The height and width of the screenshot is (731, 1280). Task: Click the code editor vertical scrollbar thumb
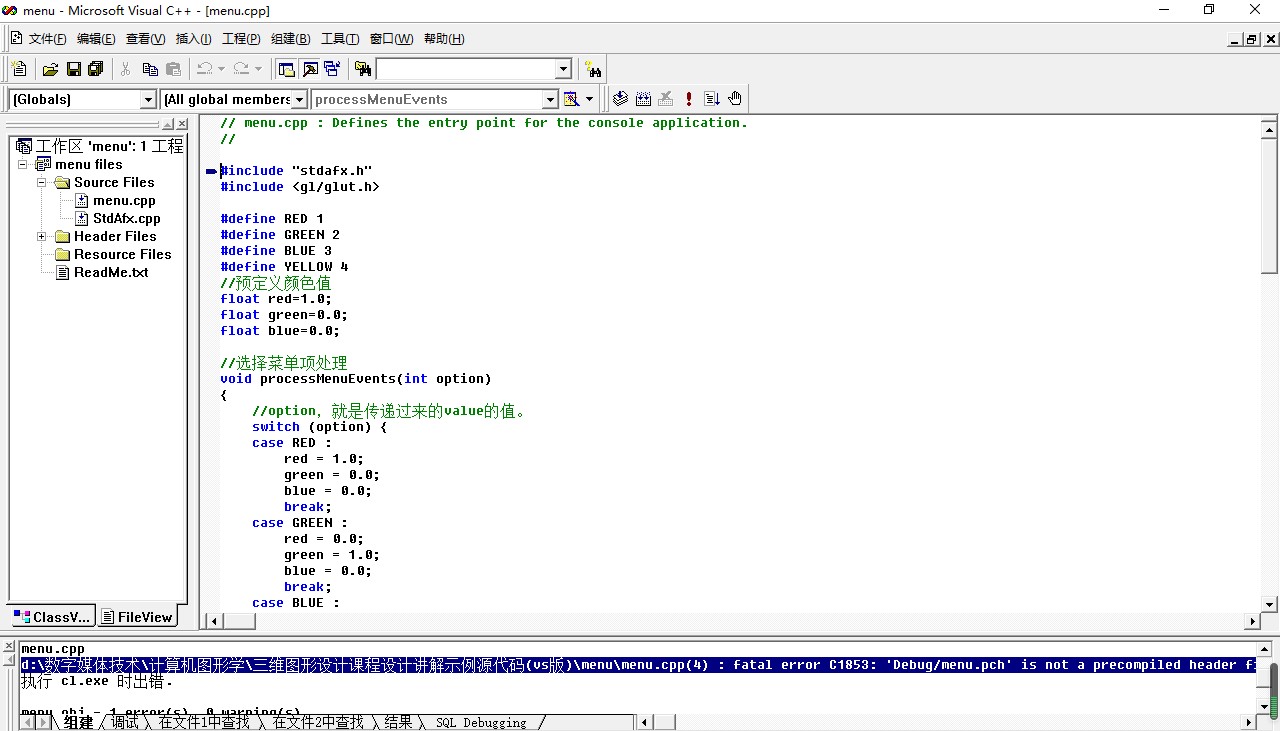(x=1269, y=205)
